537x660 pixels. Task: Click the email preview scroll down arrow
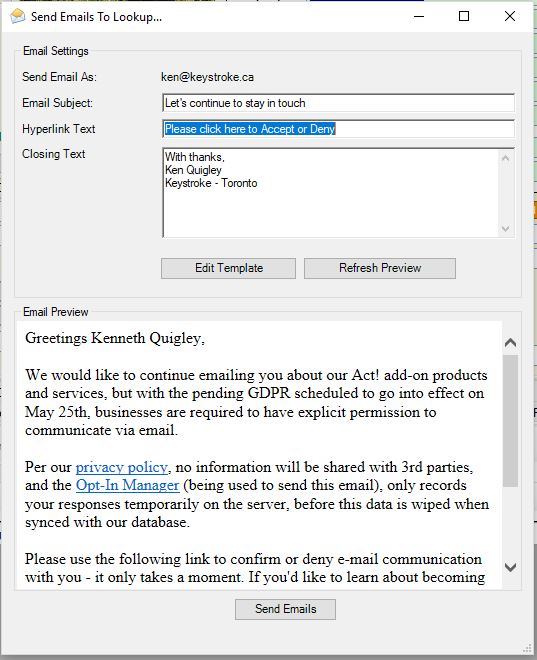click(510, 567)
